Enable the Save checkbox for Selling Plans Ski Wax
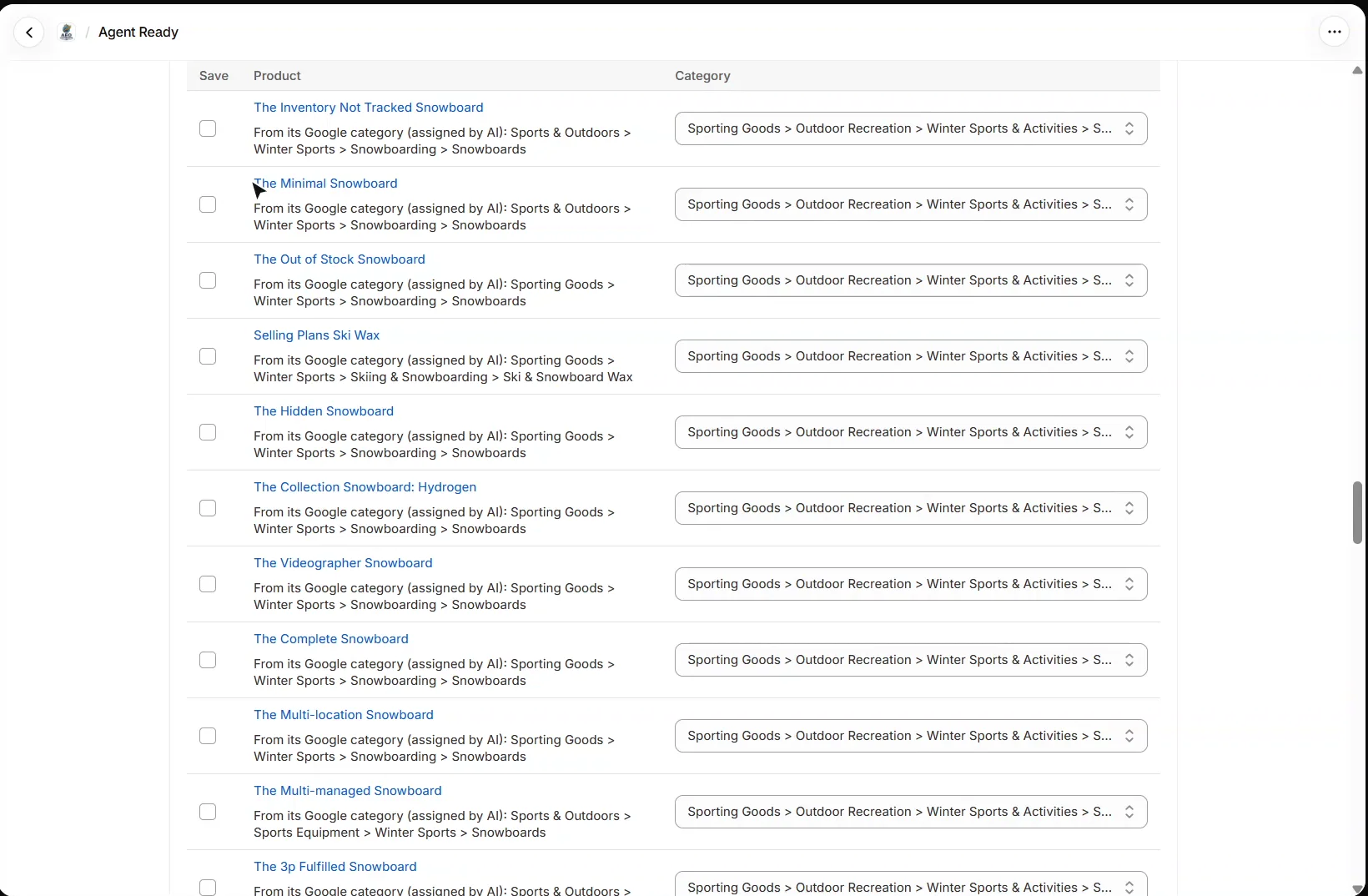The height and width of the screenshot is (896, 1368). 208,356
